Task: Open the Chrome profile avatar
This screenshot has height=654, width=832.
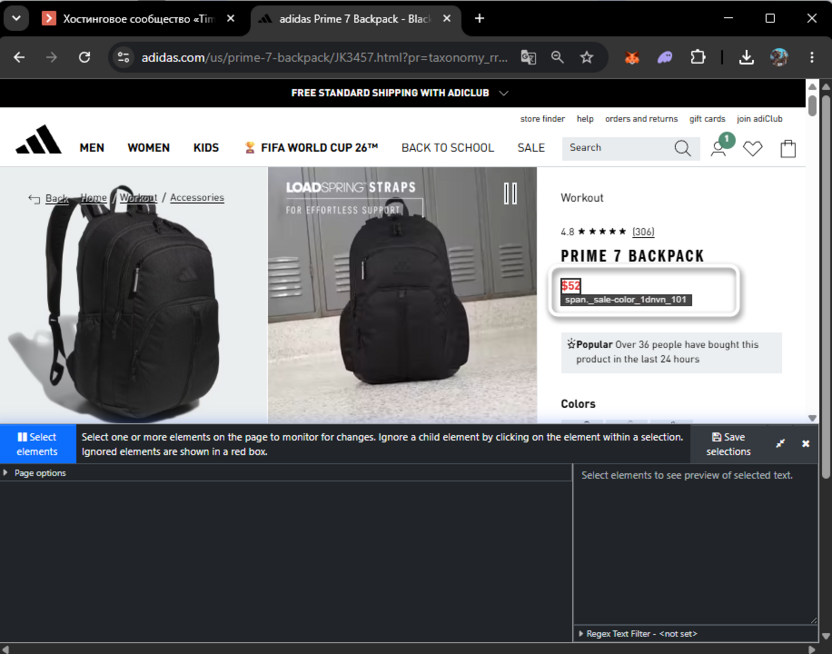Action: (779, 57)
